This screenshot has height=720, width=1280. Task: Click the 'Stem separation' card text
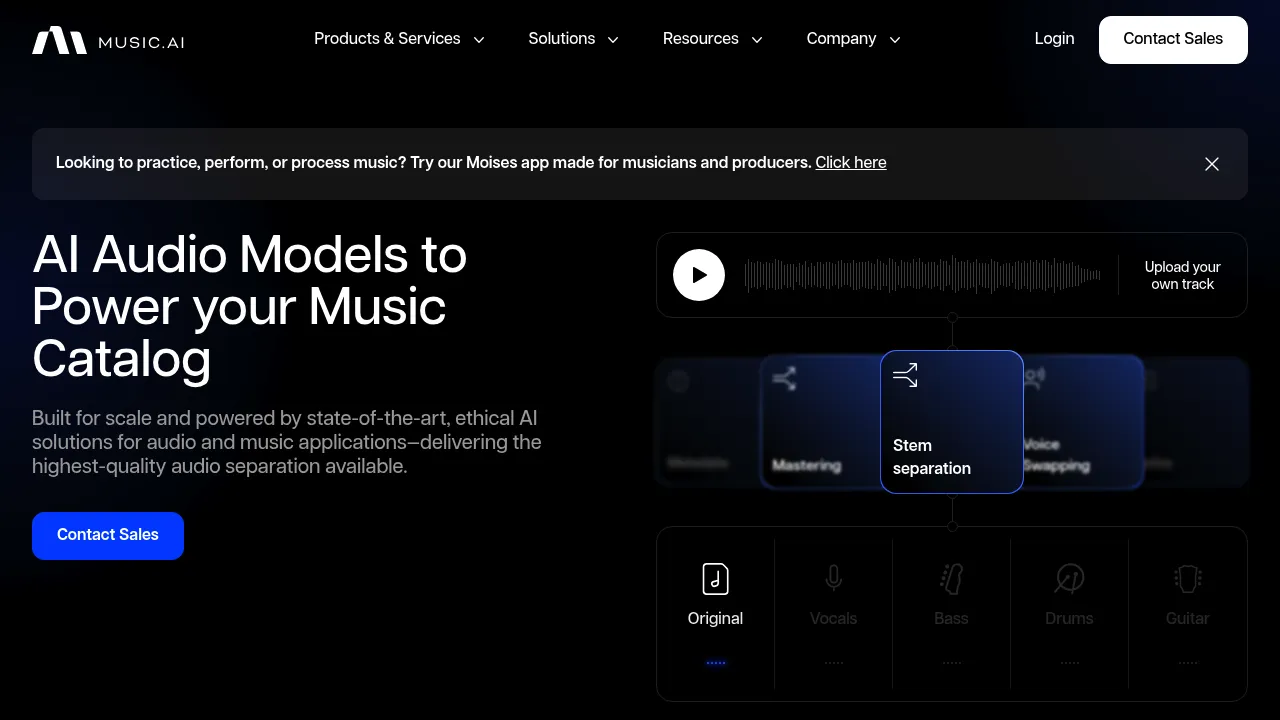[x=932, y=457]
